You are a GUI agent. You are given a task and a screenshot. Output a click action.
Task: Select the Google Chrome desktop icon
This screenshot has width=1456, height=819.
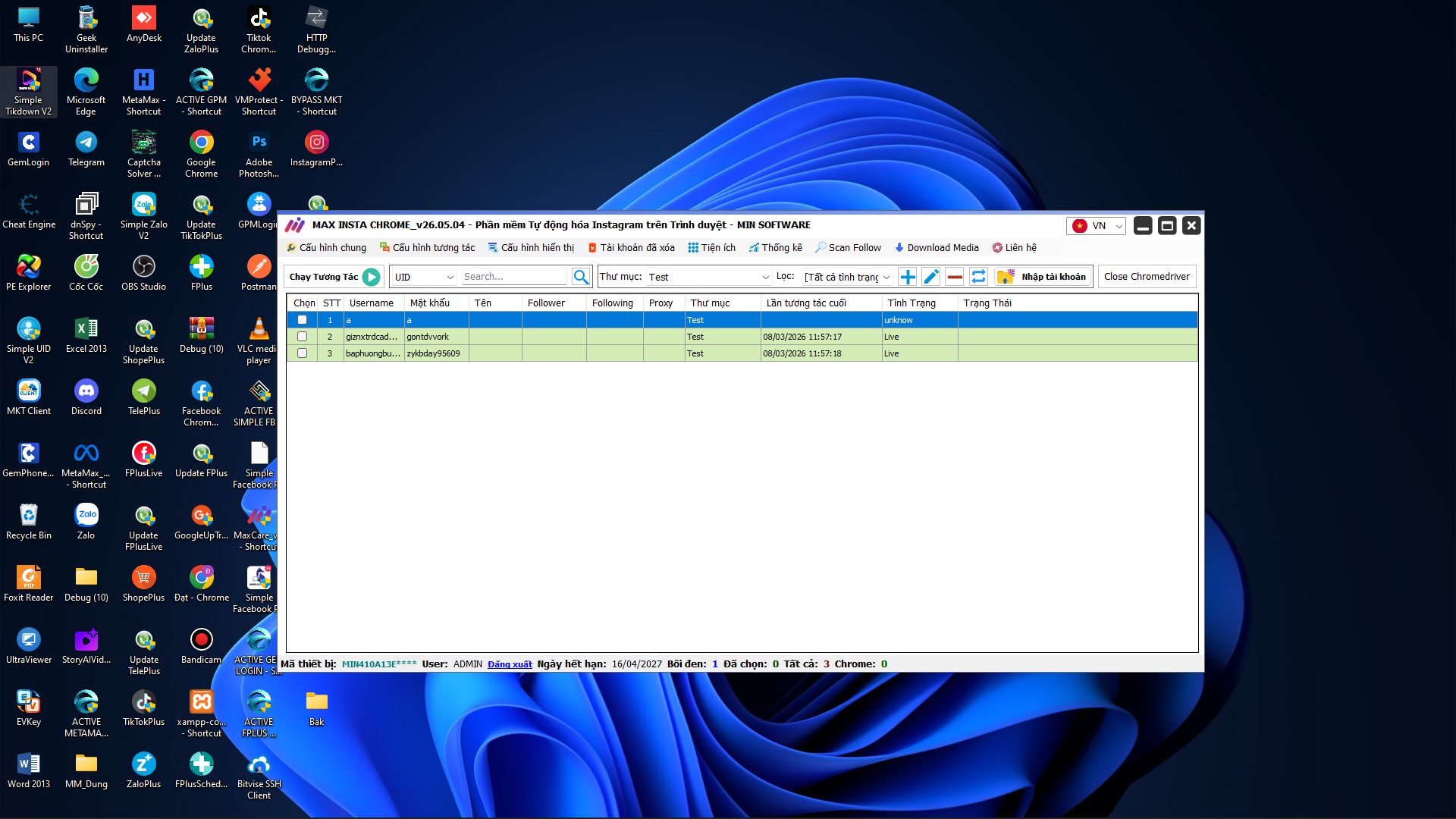click(x=202, y=154)
